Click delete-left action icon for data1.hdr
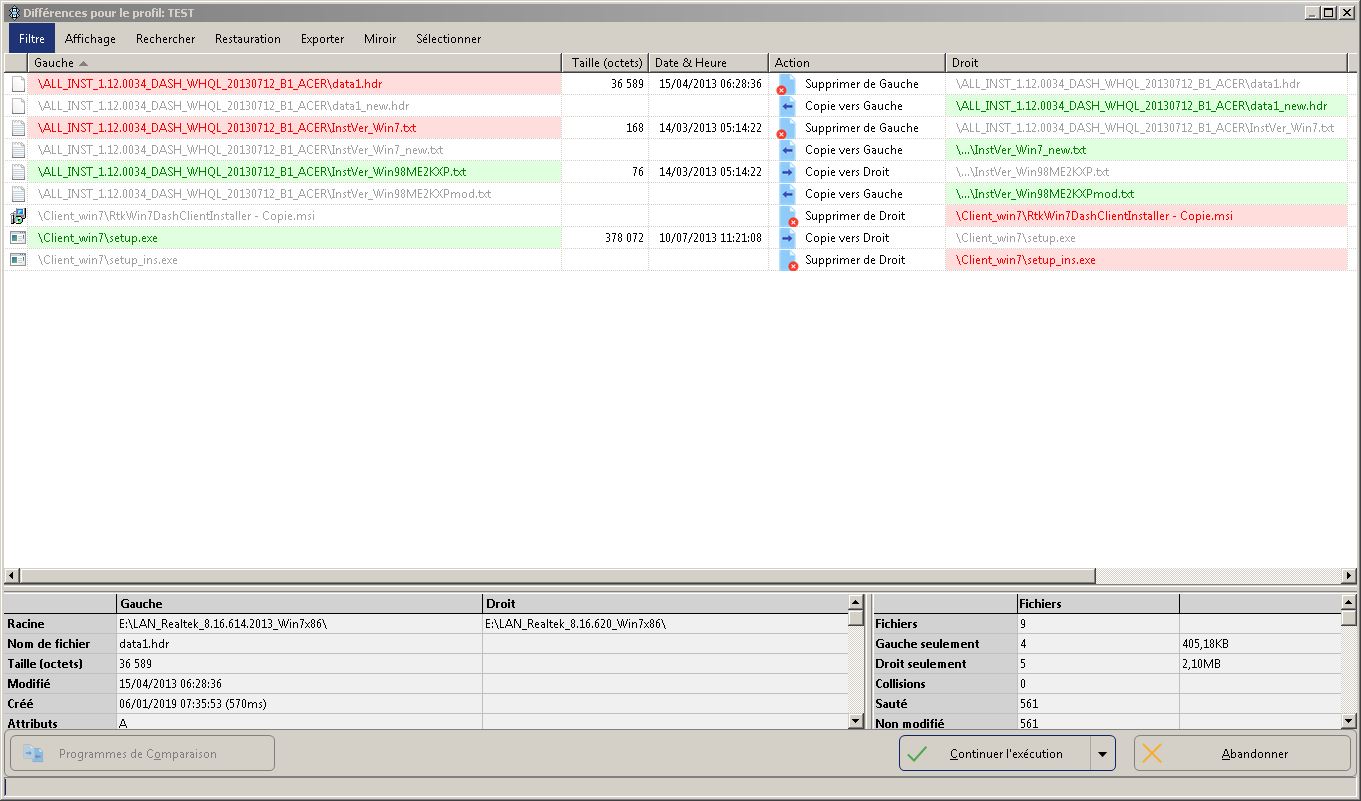 tap(787, 84)
